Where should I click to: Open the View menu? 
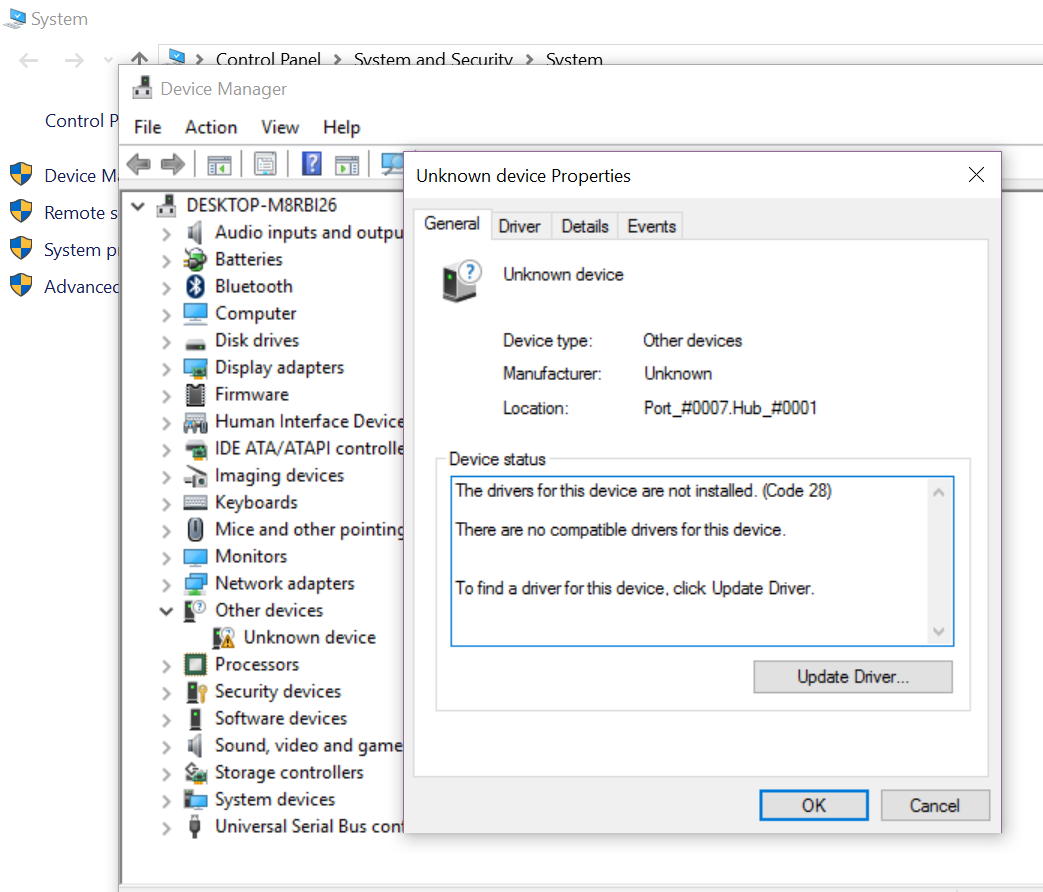click(280, 127)
